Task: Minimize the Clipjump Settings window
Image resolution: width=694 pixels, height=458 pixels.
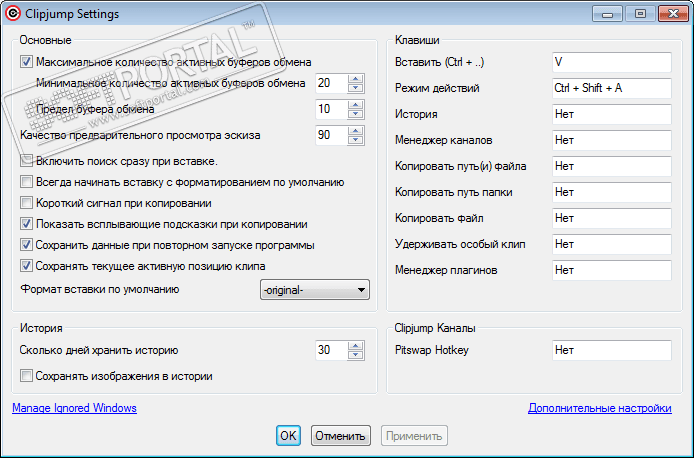Action: tap(607, 14)
